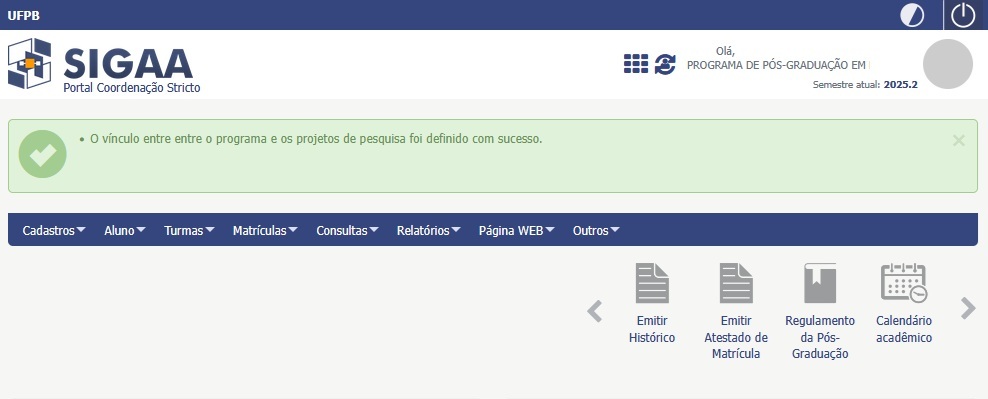Toggle the high-contrast mode icon

point(912,14)
